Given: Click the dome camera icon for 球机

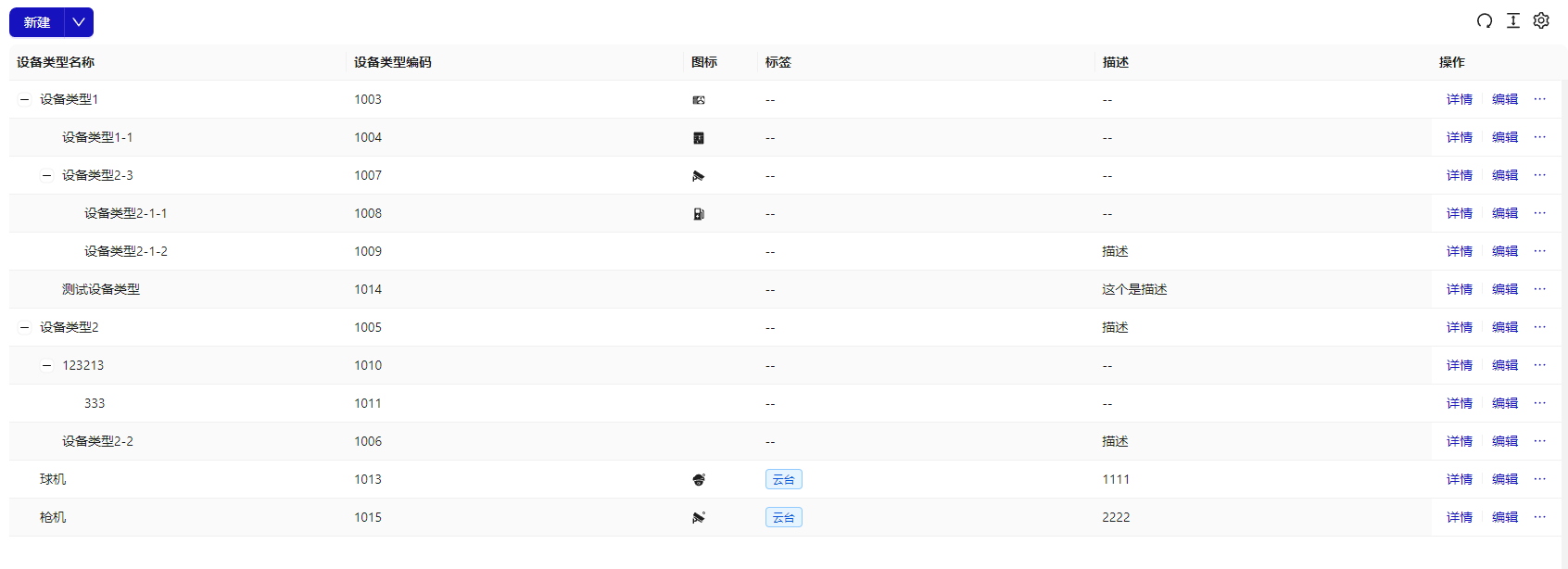Looking at the screenshot, I should point(699,480).
